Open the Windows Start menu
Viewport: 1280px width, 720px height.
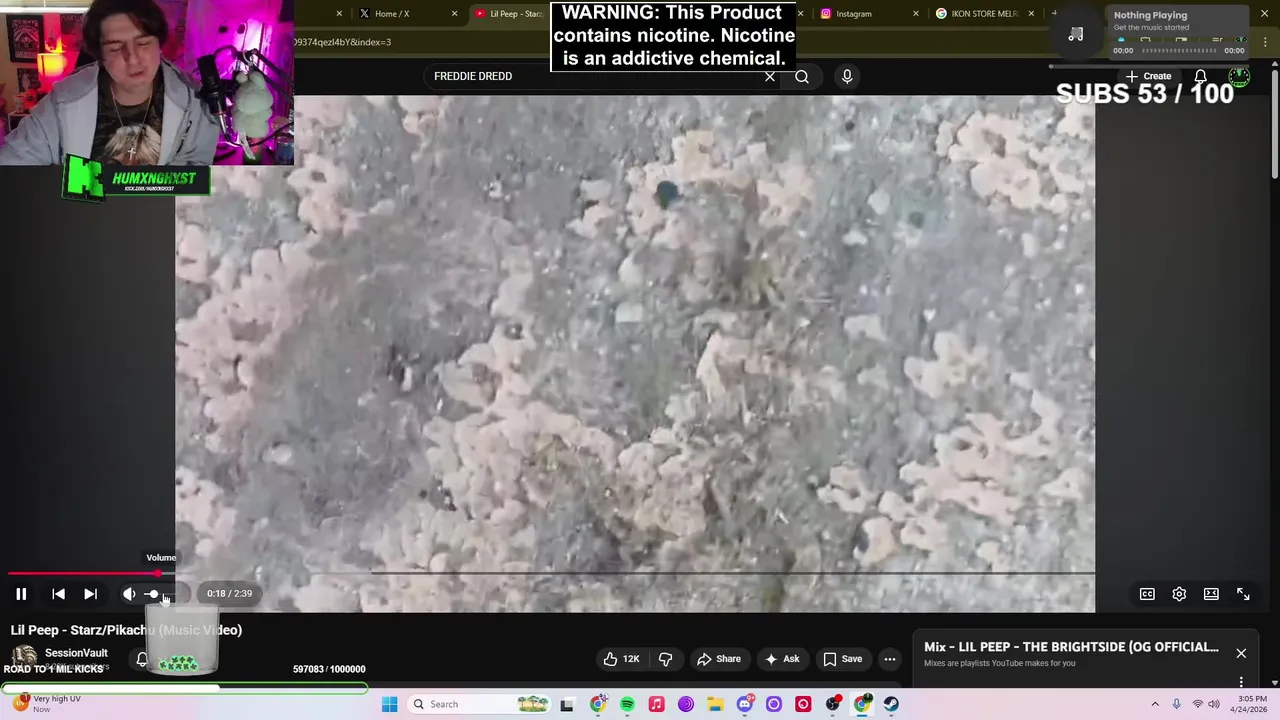click(x=389, y=704)
